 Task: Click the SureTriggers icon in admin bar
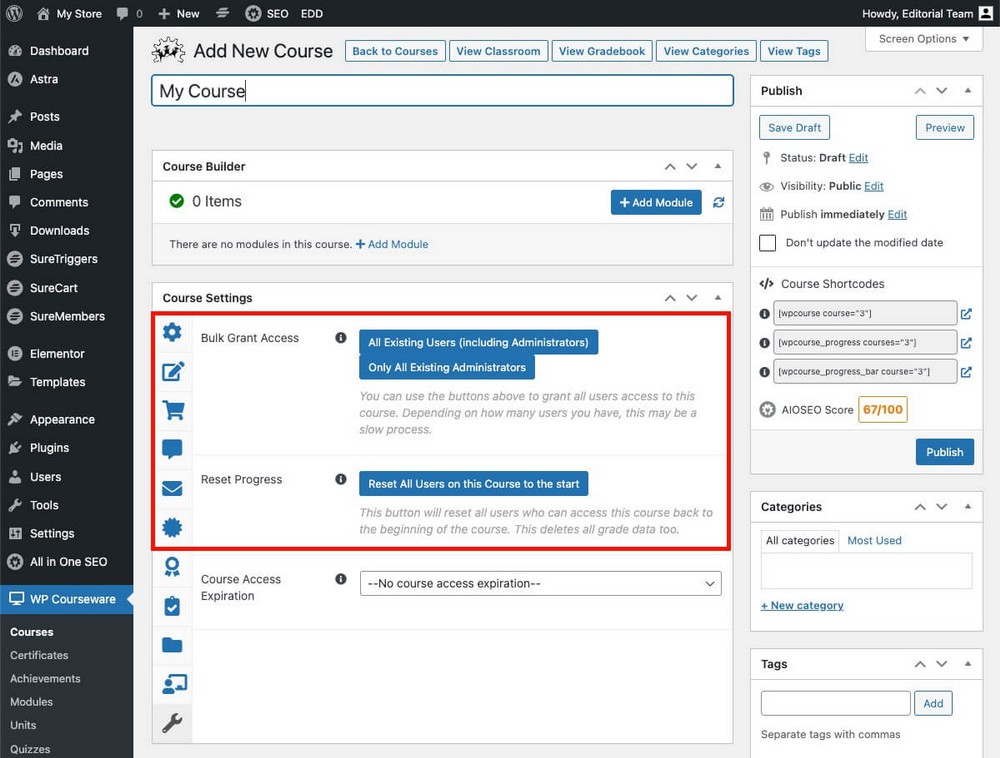coord(222,13)
